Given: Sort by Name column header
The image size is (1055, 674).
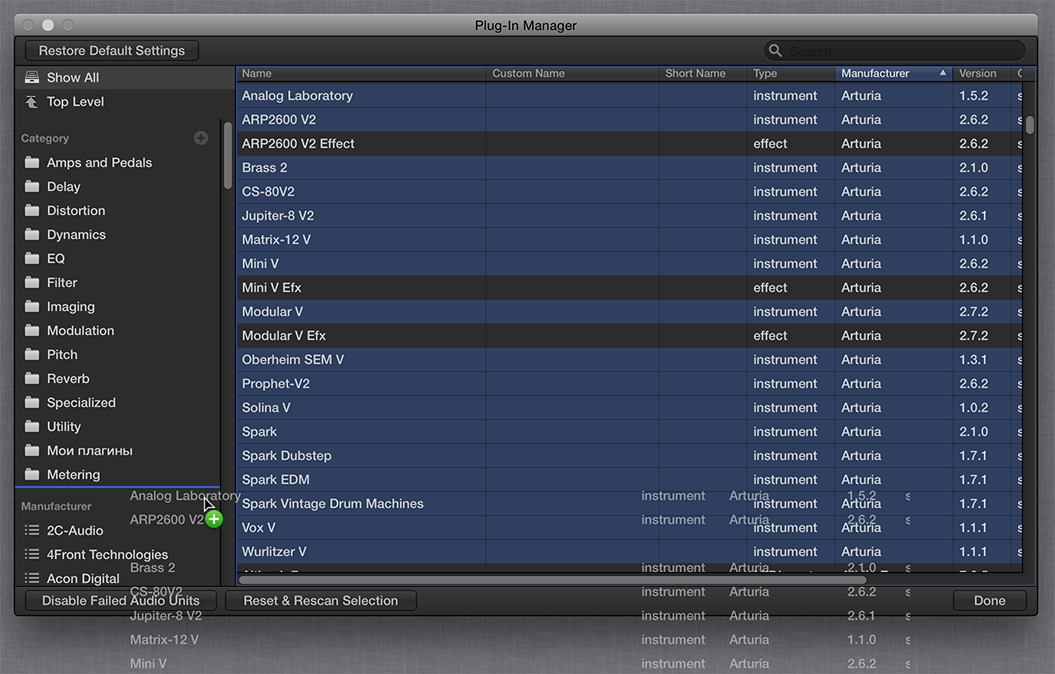Looking at the screenshot, I should point(361,73).
